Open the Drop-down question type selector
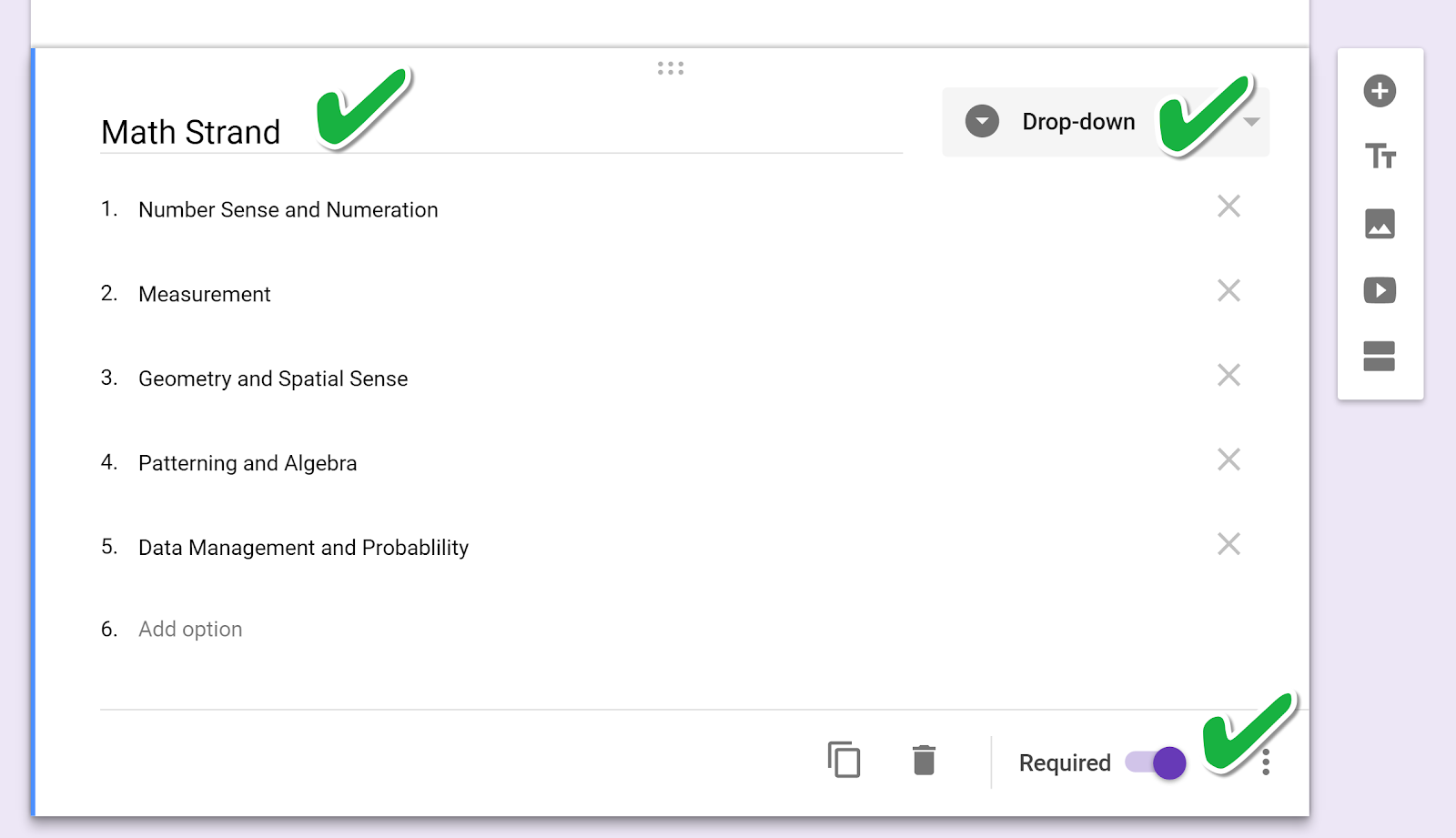The width and height of the screenshot is (1456, 838). click(1106, 122)
